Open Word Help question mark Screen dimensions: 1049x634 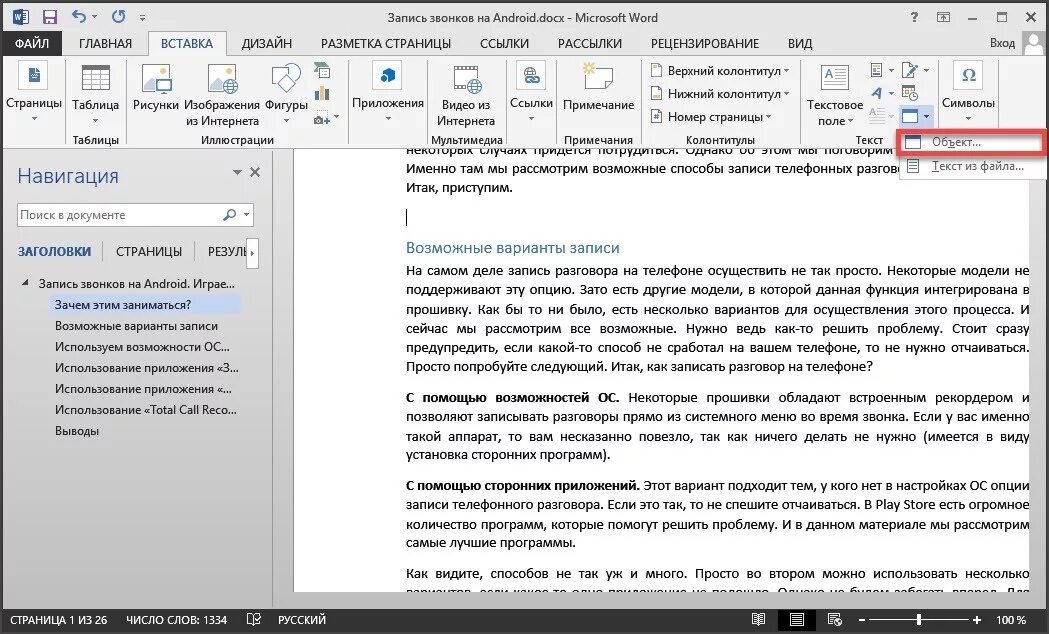[914, 17]
